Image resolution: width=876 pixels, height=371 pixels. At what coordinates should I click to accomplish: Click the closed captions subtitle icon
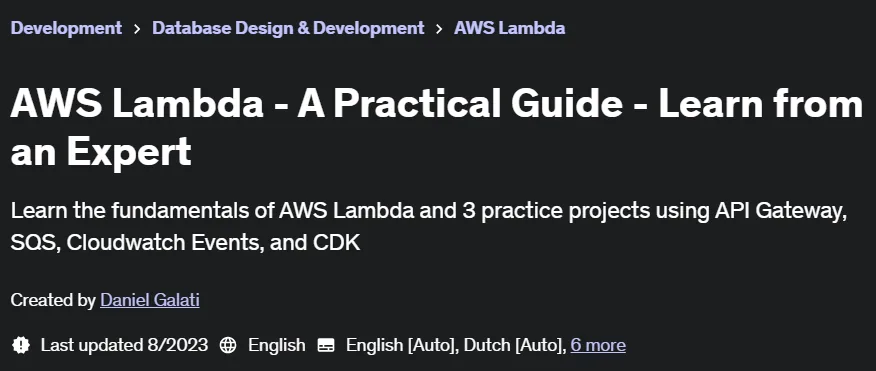tap(326, 345)
